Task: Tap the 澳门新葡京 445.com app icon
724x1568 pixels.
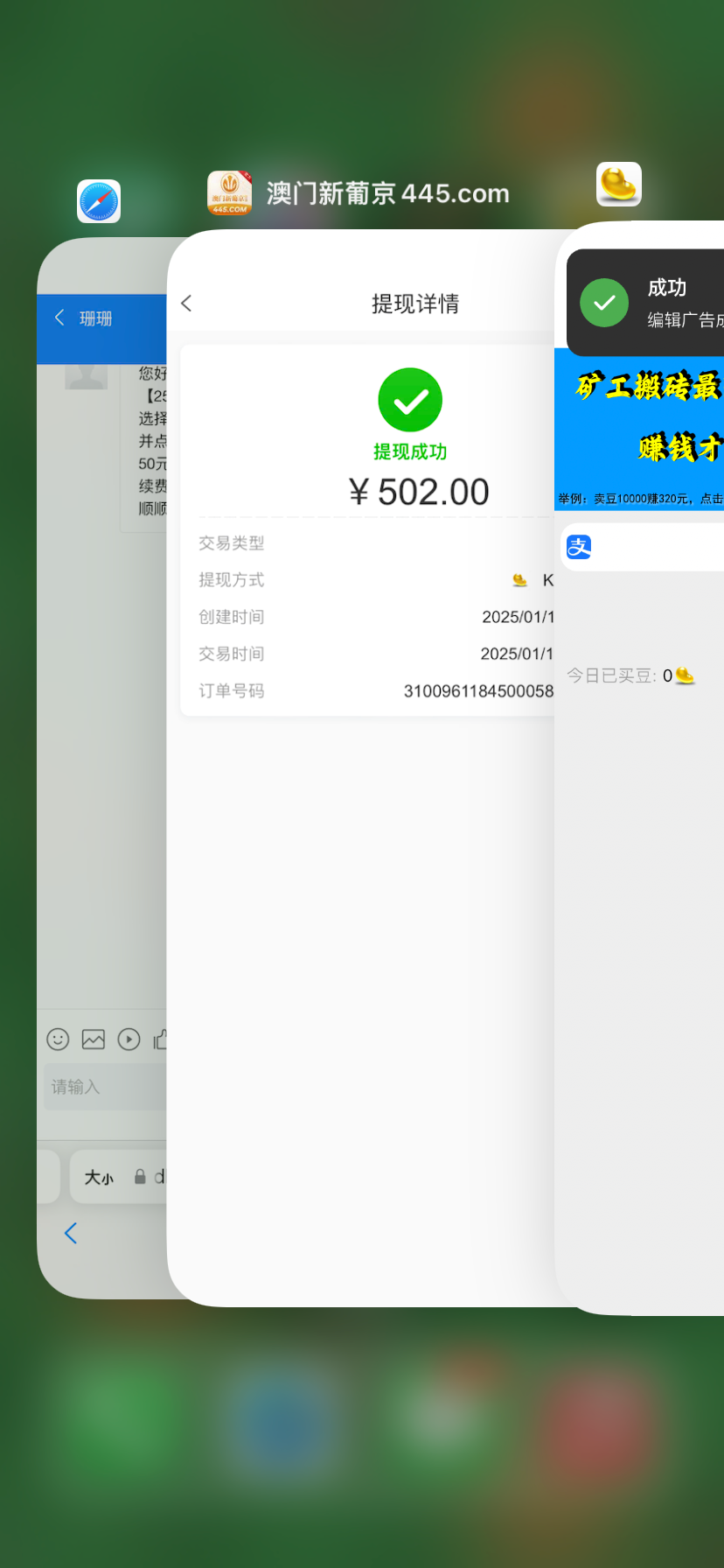Action: [x=229, y=192]
